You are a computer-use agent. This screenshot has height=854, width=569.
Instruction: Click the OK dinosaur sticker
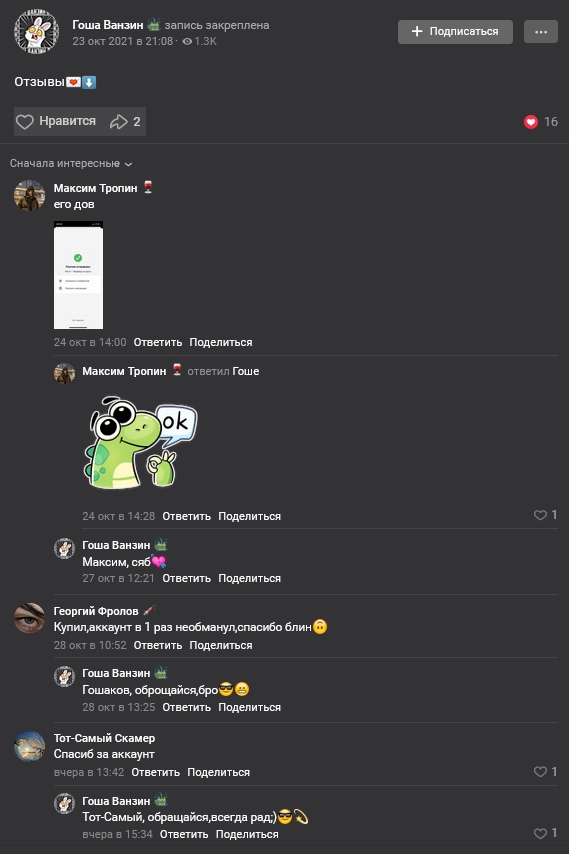140,442
